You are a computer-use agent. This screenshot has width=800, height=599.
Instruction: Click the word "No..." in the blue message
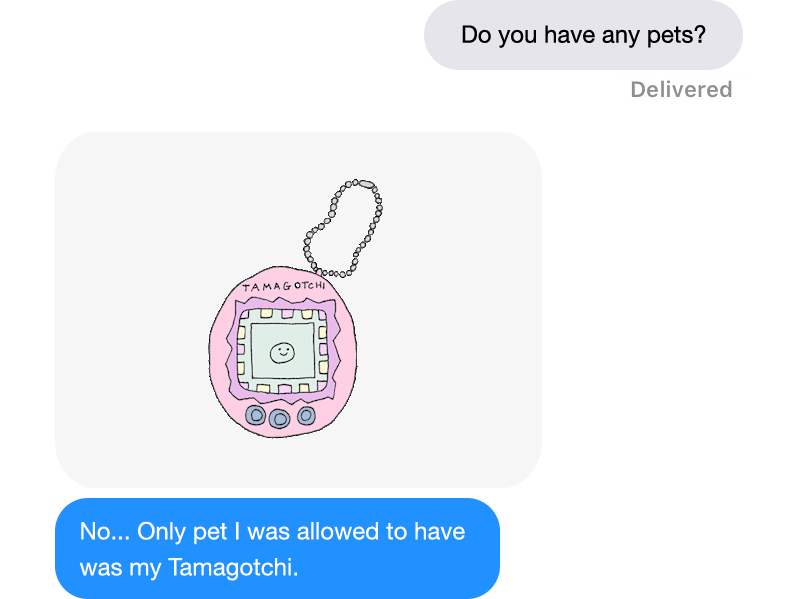coord(105,531)
